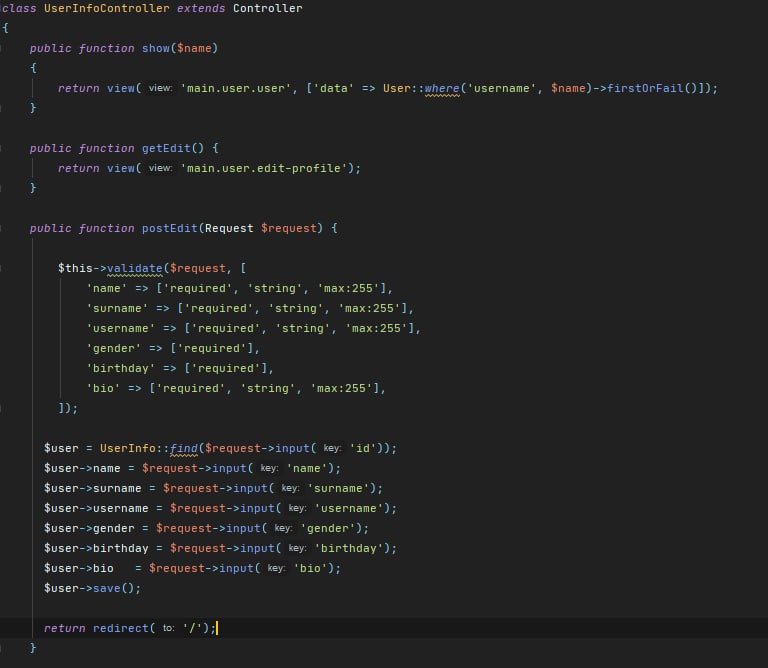Viewport: 768px width, 668px height.
Task: Click the 'name' validation rule key
Action: click(107, 288)
